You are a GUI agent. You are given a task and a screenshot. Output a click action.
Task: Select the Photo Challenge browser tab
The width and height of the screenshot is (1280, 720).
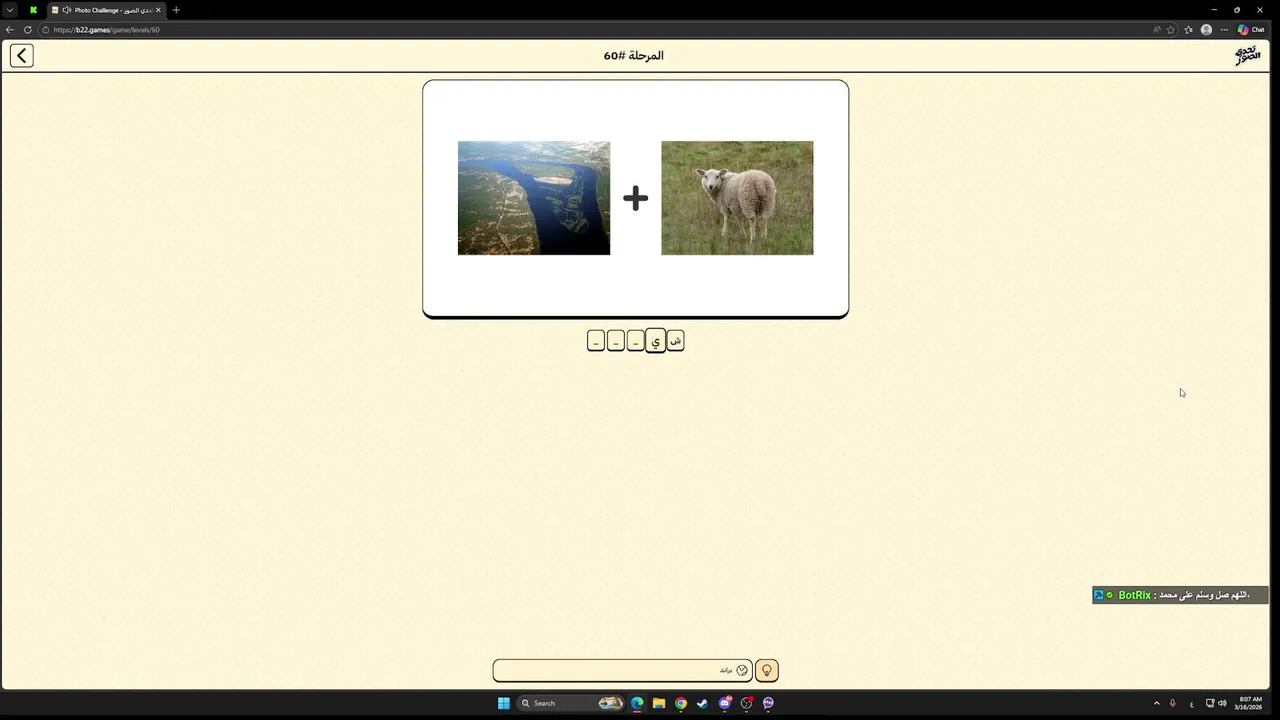coord(107,10)
